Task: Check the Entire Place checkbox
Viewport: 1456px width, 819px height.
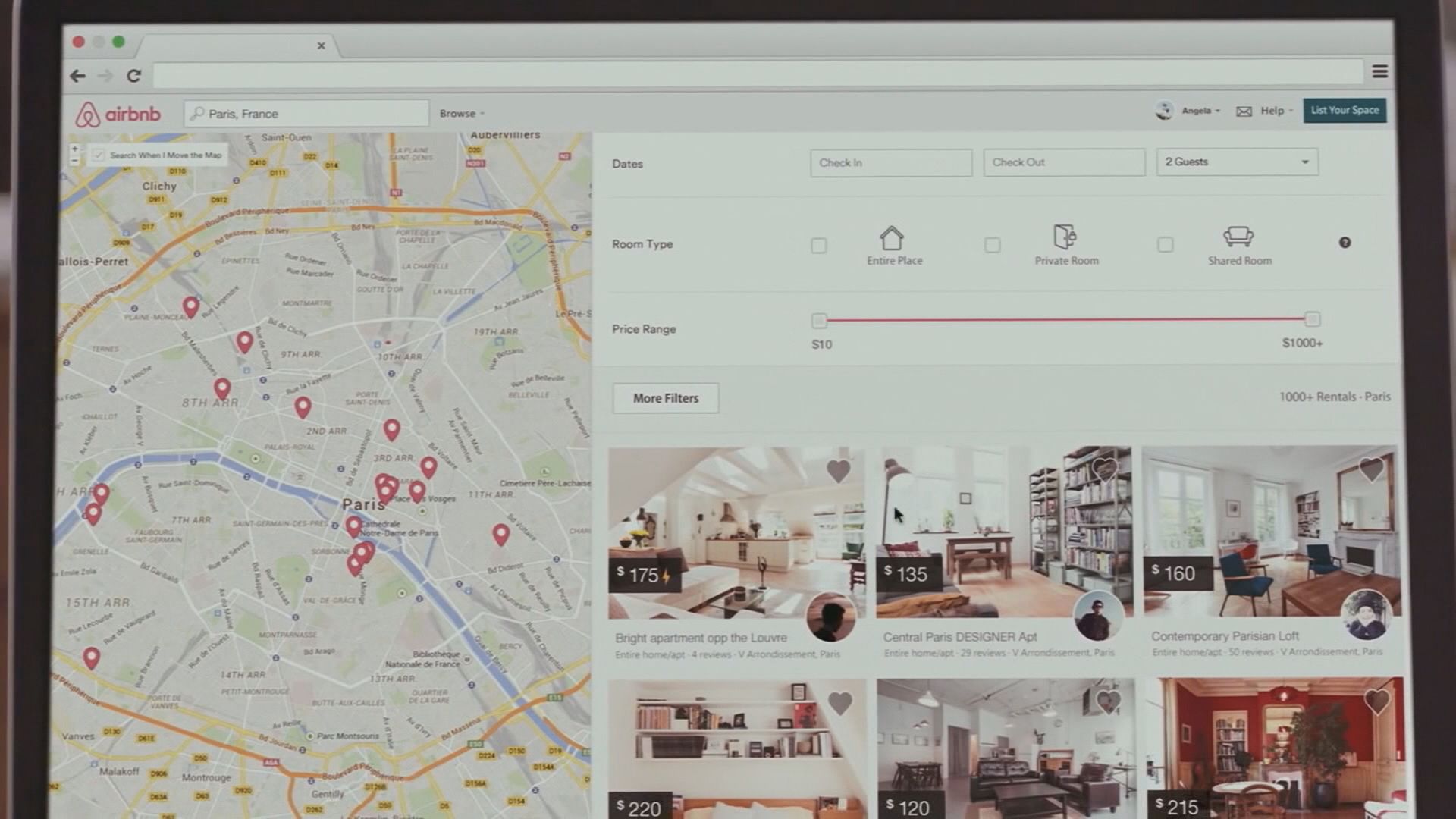Action: 818,245
